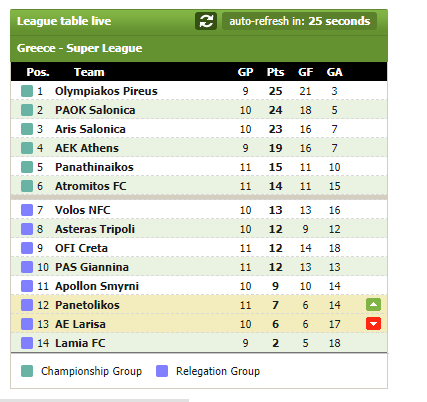Select Asteras Tripoli team name
Screen dimensions: 427x402
[x=95, y=229]
